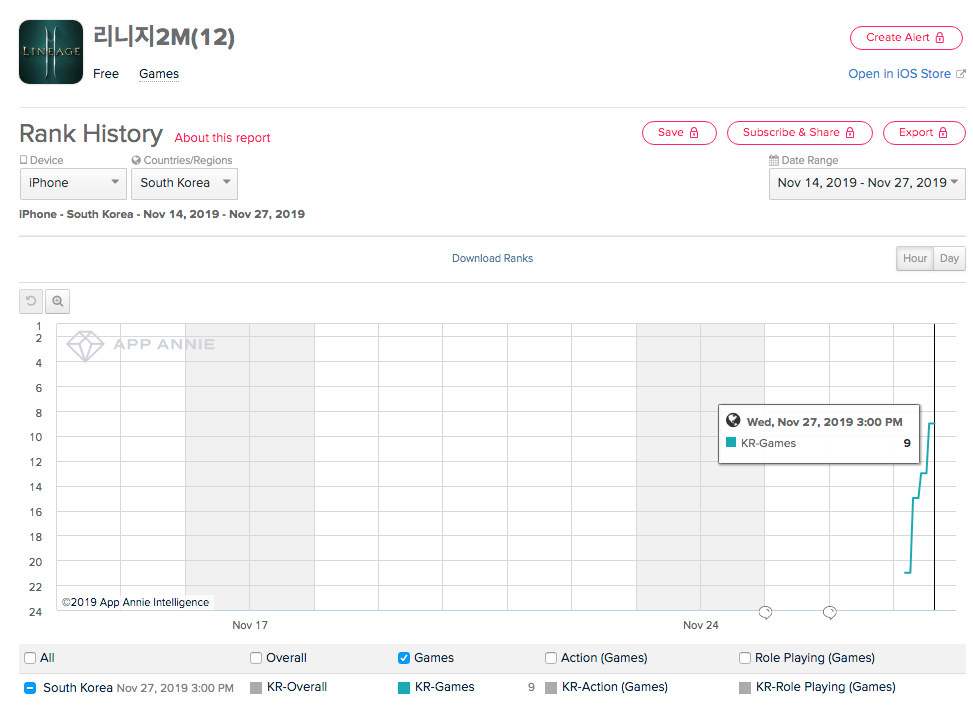Click the globe icon beside Countries/Regions
This screenshot has width=973, height=725.
pos(136,160)
